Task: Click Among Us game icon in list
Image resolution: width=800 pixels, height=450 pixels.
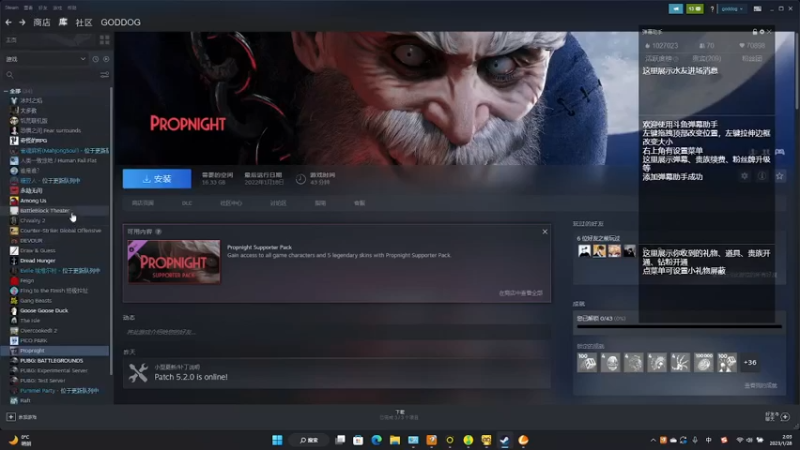Action: [14, 201]
